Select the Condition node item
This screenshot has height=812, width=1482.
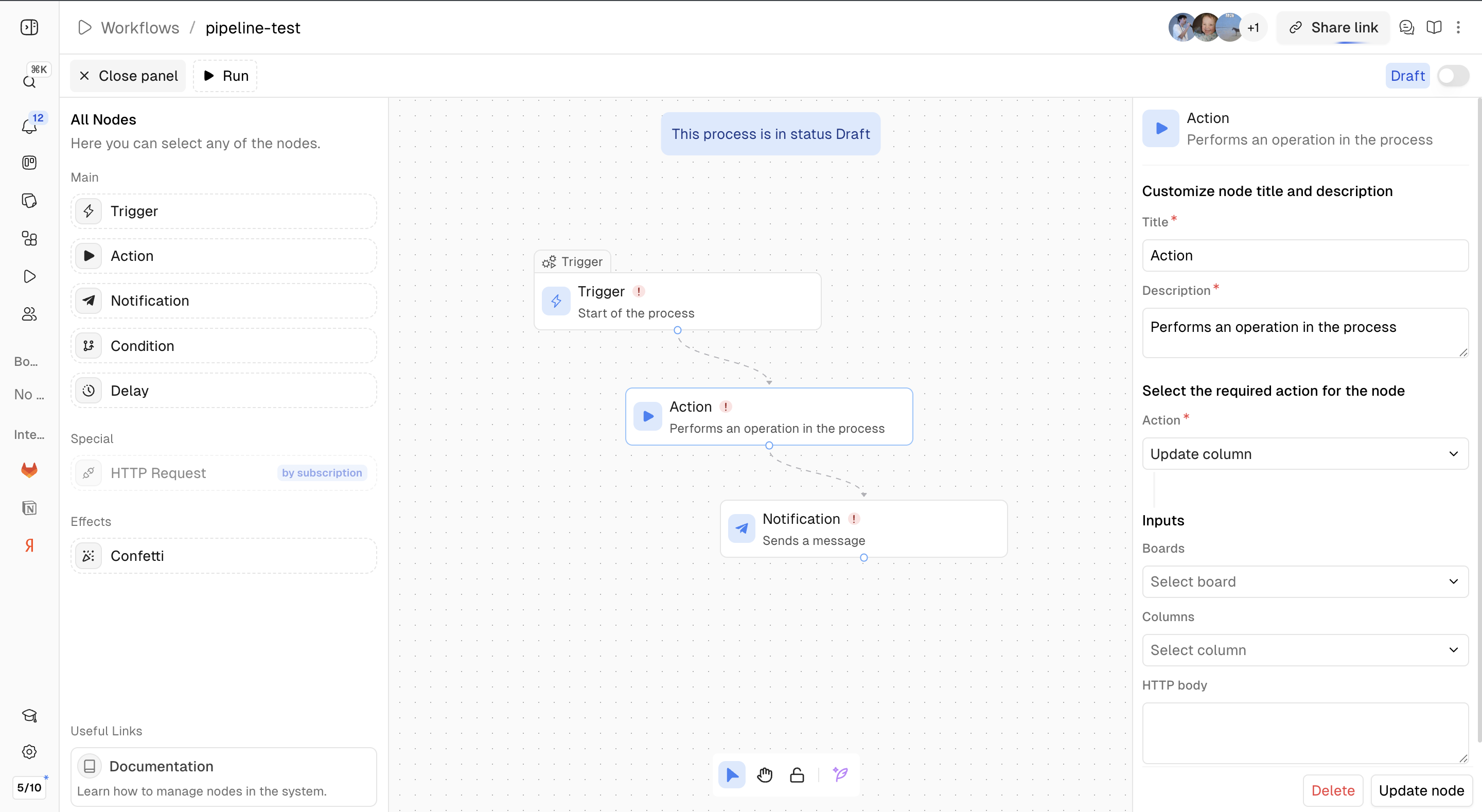point(223,346)
